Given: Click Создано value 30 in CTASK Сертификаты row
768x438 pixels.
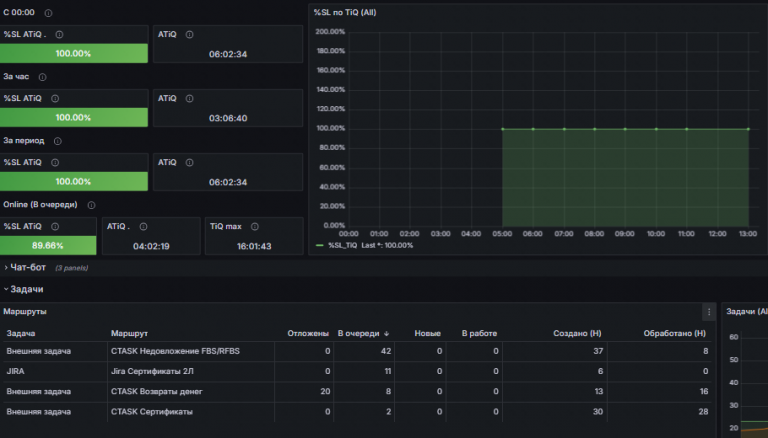Looking at the screenshot, I should 598,412.
